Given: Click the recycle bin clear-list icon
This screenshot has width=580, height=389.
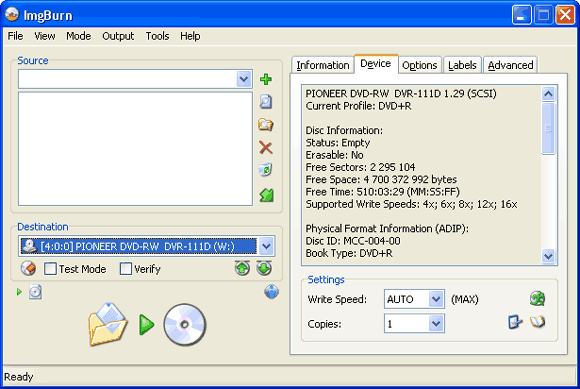Looking at the screenshot, I should click(x=265, y=170).
